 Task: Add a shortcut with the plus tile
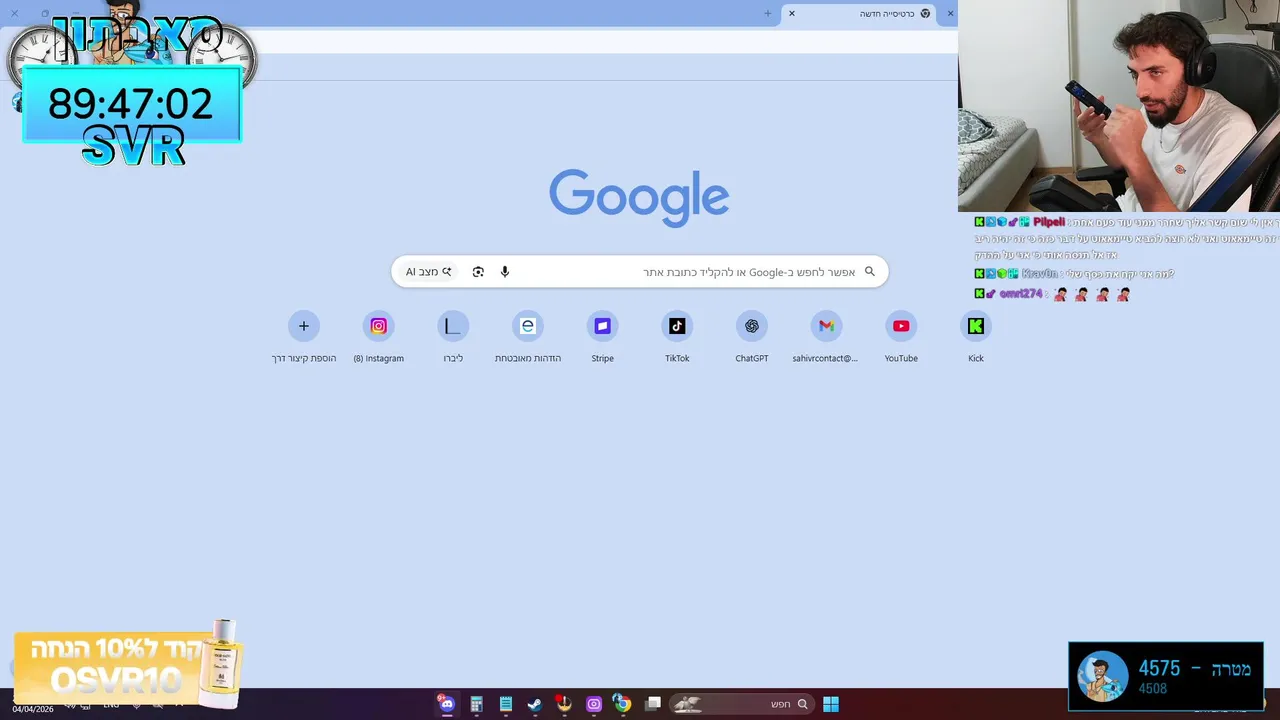(x=304, y=337)
